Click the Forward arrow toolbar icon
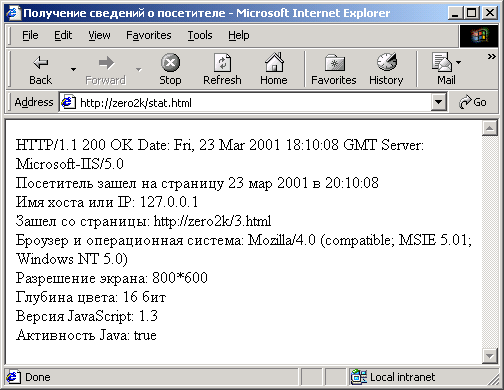Viewport: 504px width, 390px height. [x=106, y=63]
